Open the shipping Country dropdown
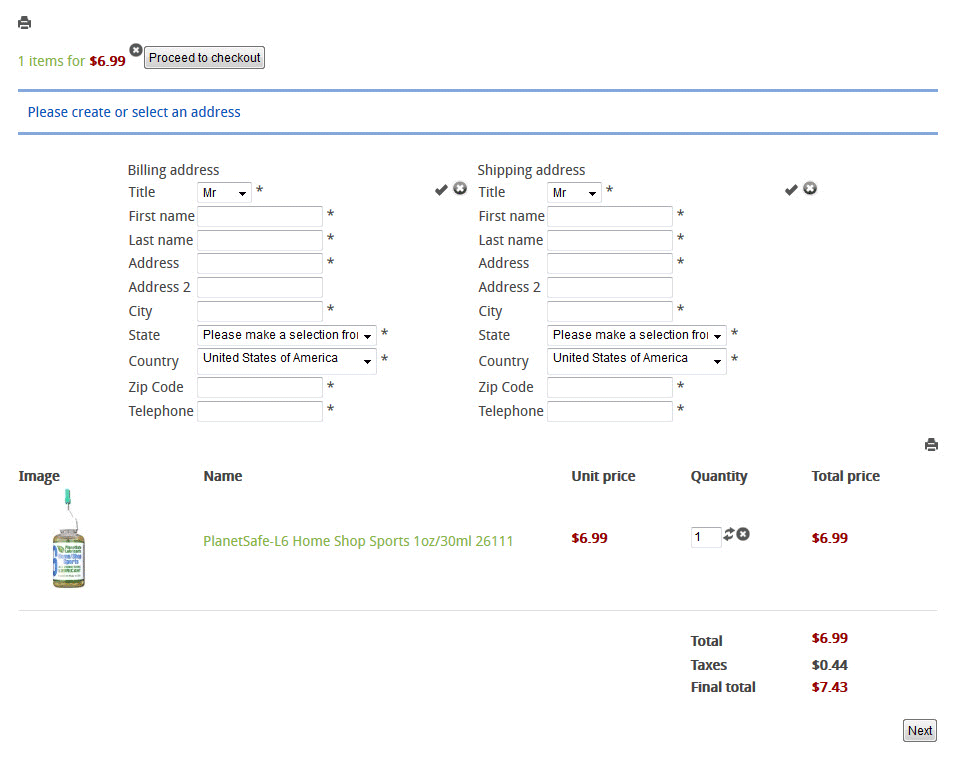 (636, 360)
